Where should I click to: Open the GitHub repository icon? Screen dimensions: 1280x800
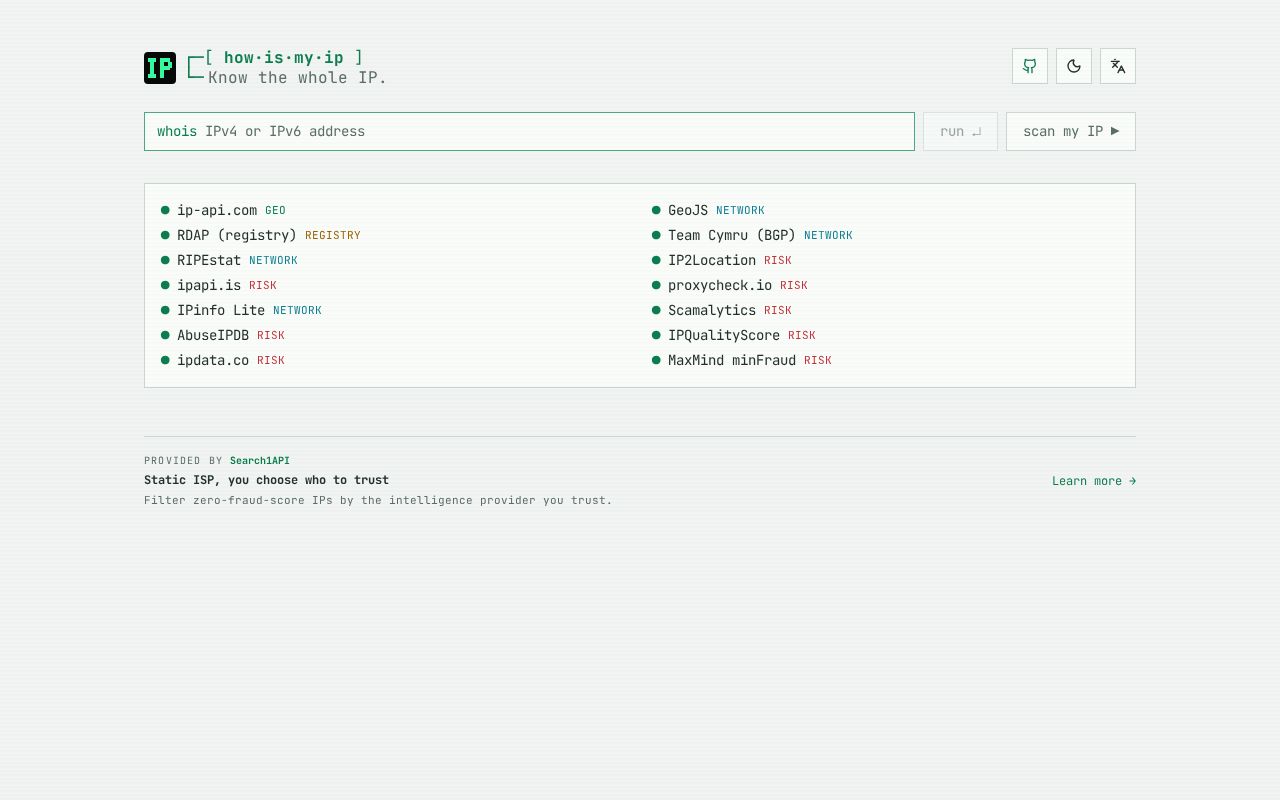pos(1030,66)
